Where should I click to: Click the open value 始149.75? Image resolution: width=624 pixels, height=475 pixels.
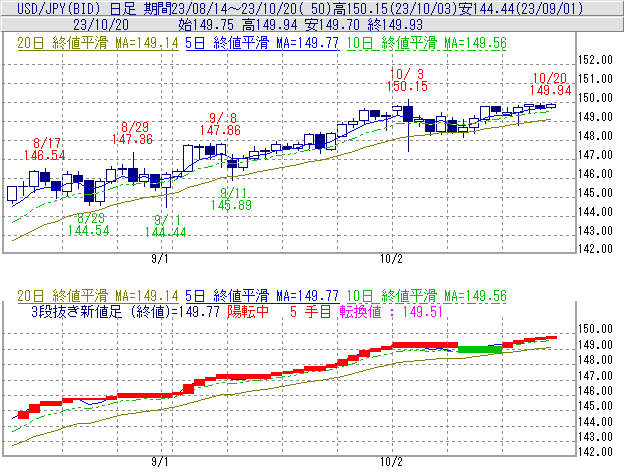tap(206, 25)
